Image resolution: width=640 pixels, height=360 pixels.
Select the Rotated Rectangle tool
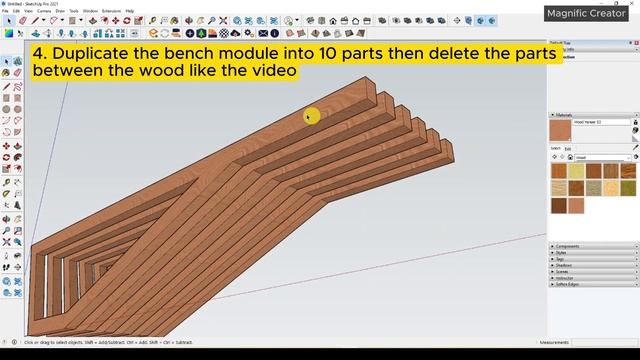[x=18, y=98]
